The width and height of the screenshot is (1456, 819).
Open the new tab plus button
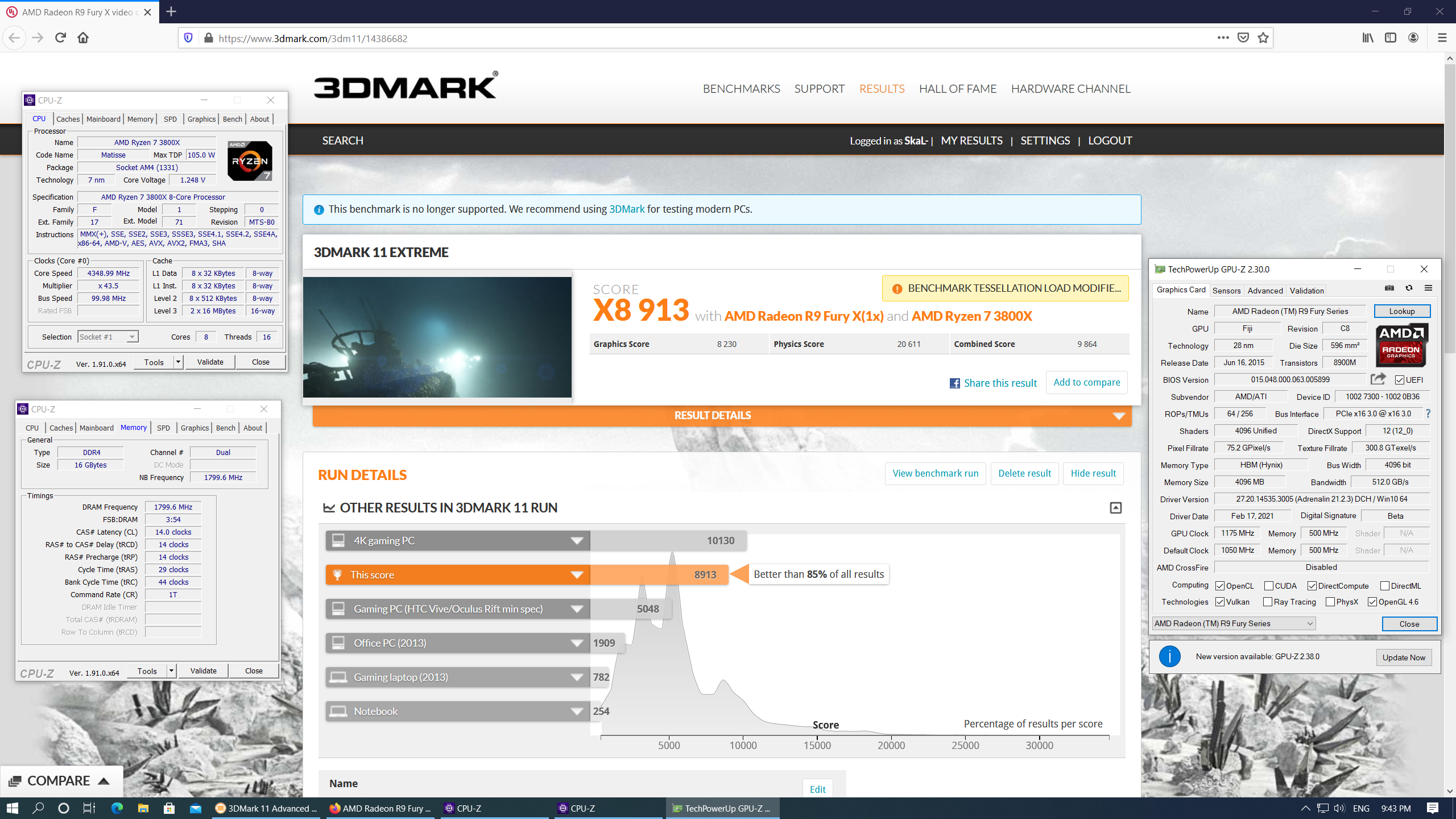pos(171,11)
